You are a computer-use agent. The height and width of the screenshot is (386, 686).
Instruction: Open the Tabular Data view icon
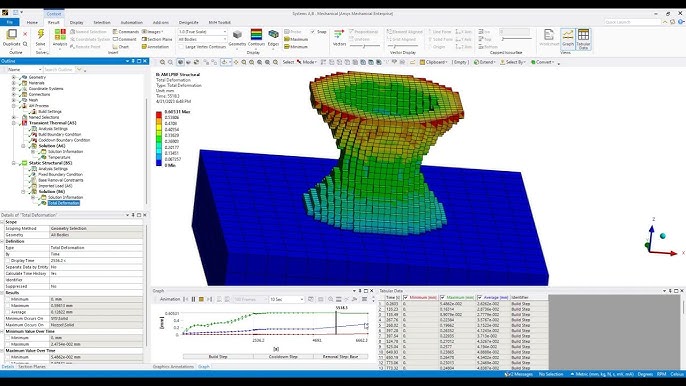point(583,35)
